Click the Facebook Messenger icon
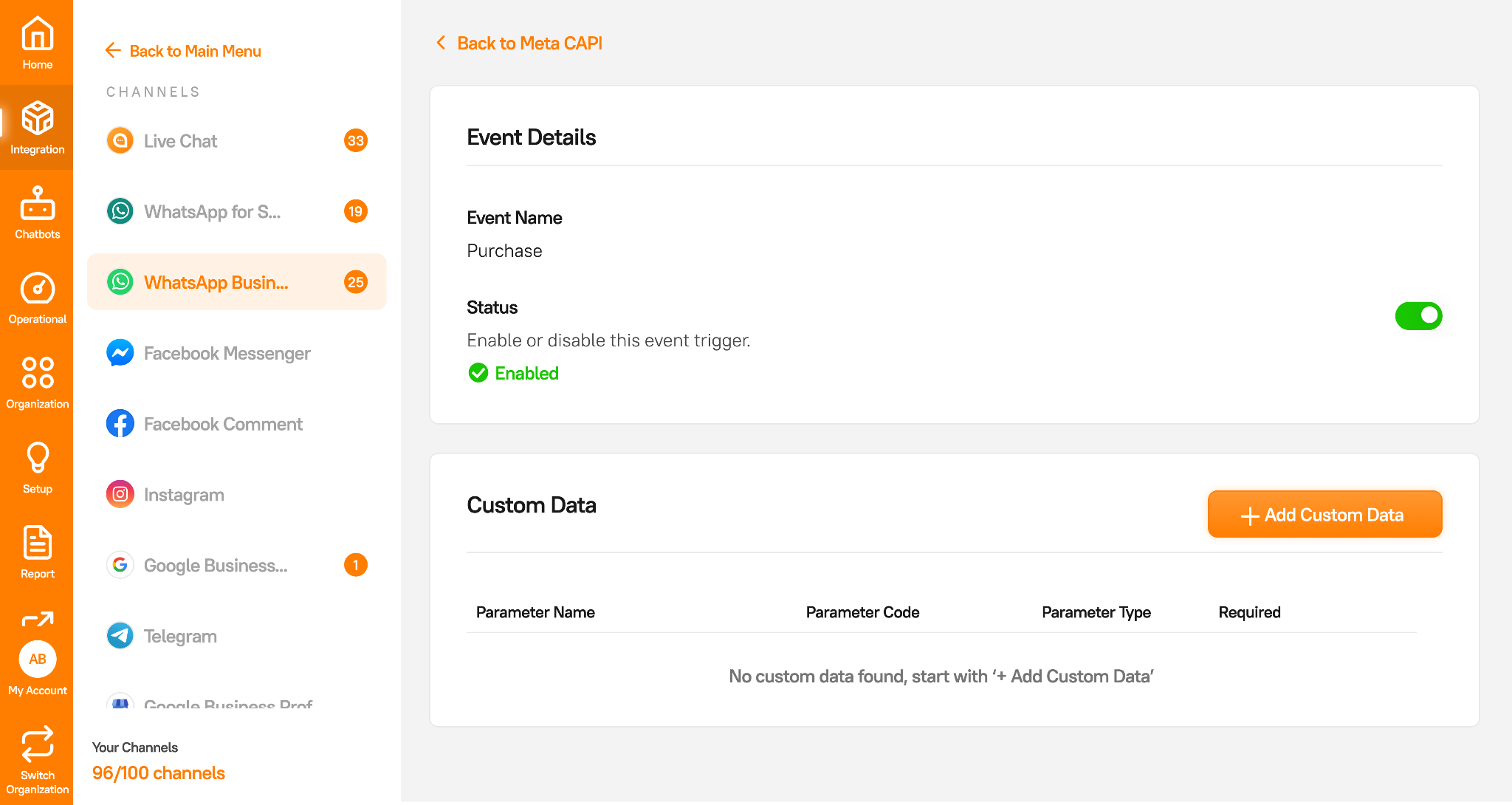 click(x=120, y=353)
